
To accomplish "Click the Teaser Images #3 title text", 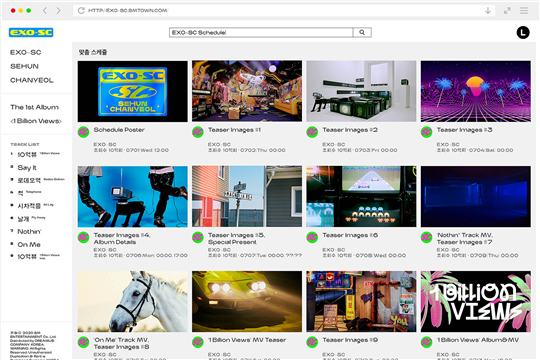I will [x=464, y=130].
